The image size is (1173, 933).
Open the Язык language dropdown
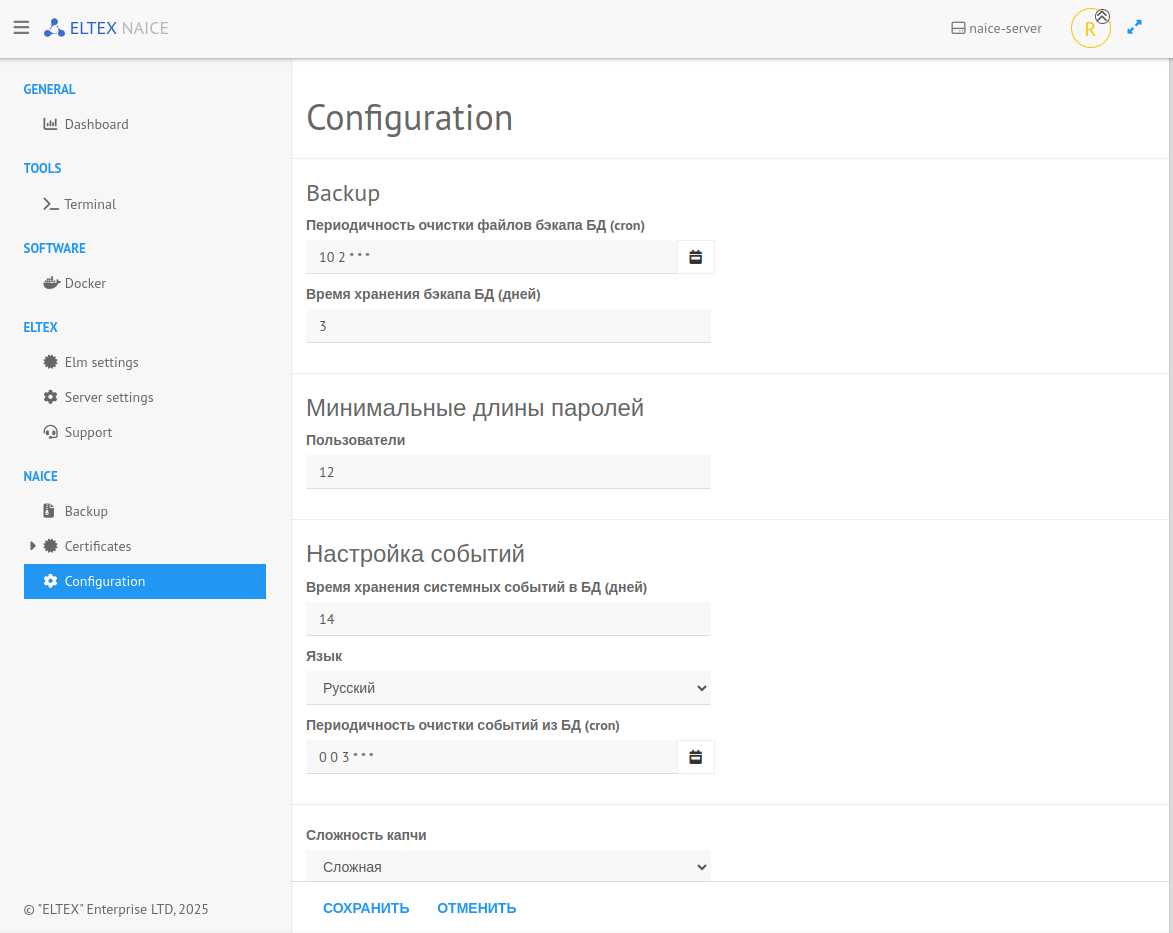pos(508,688)
